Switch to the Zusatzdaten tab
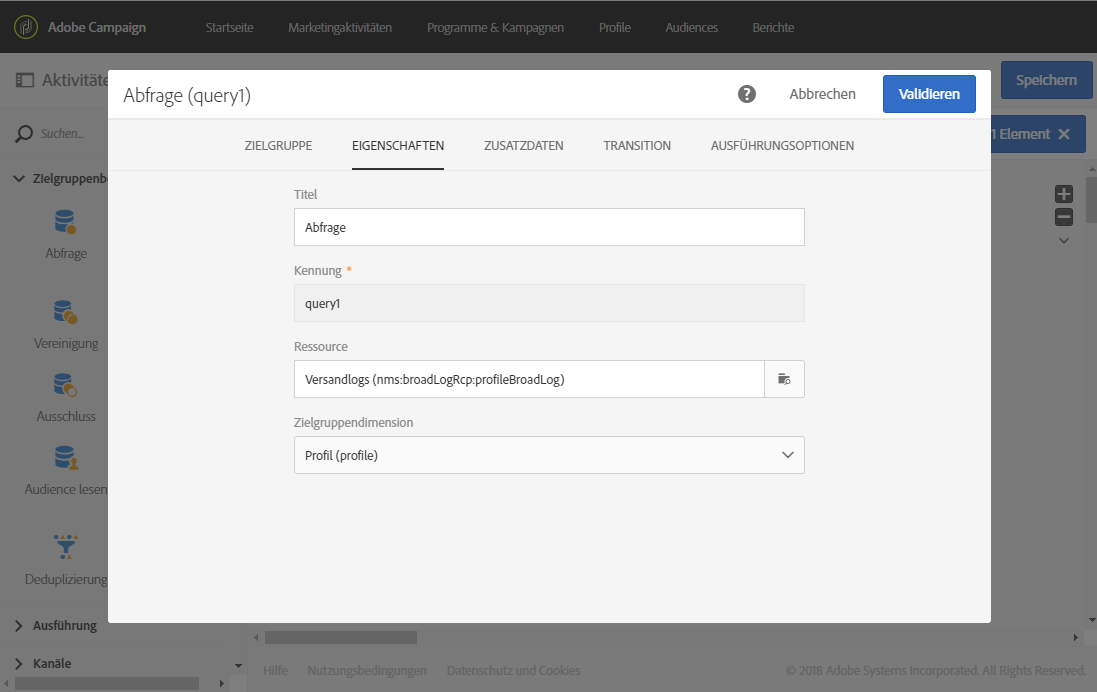 point(523,146)
